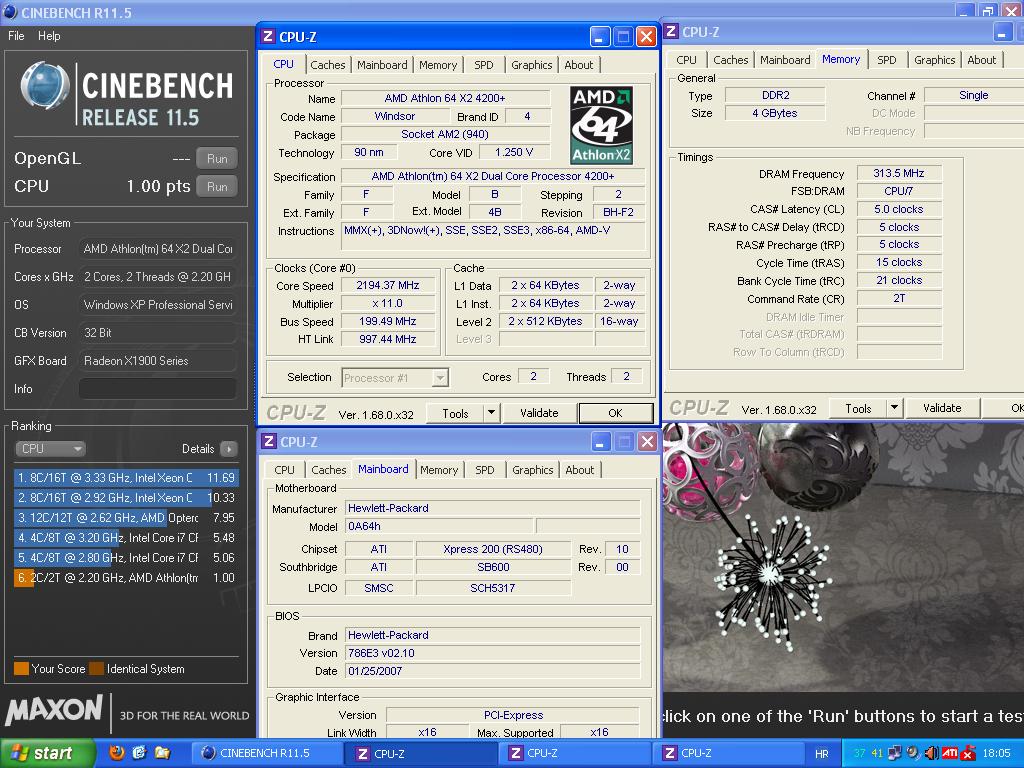1024x768 pixels.
Task: Select Graphics tab in Memory CPU-Z window
Action: pos(935,59)
